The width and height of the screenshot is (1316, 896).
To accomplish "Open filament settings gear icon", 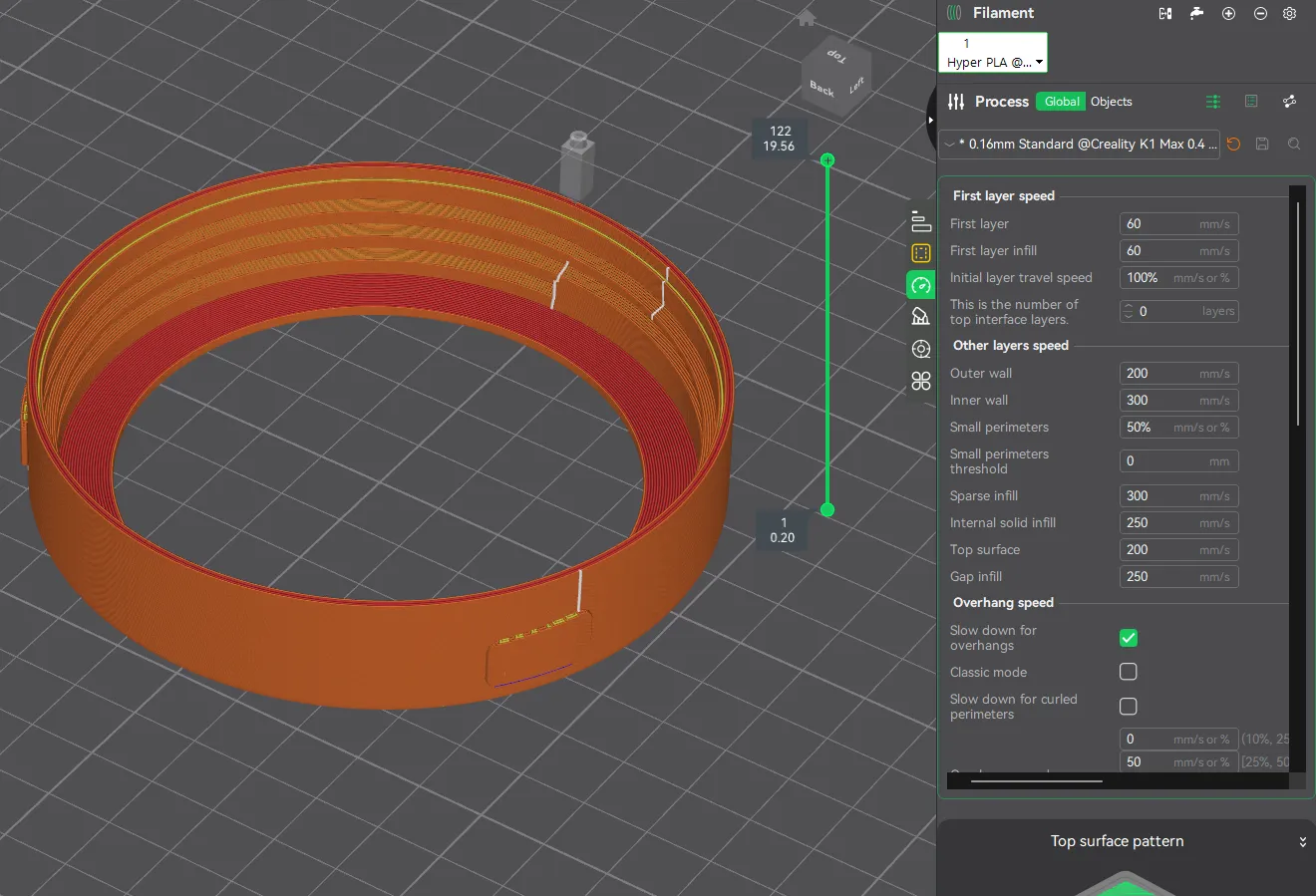I will point(1289,13).
